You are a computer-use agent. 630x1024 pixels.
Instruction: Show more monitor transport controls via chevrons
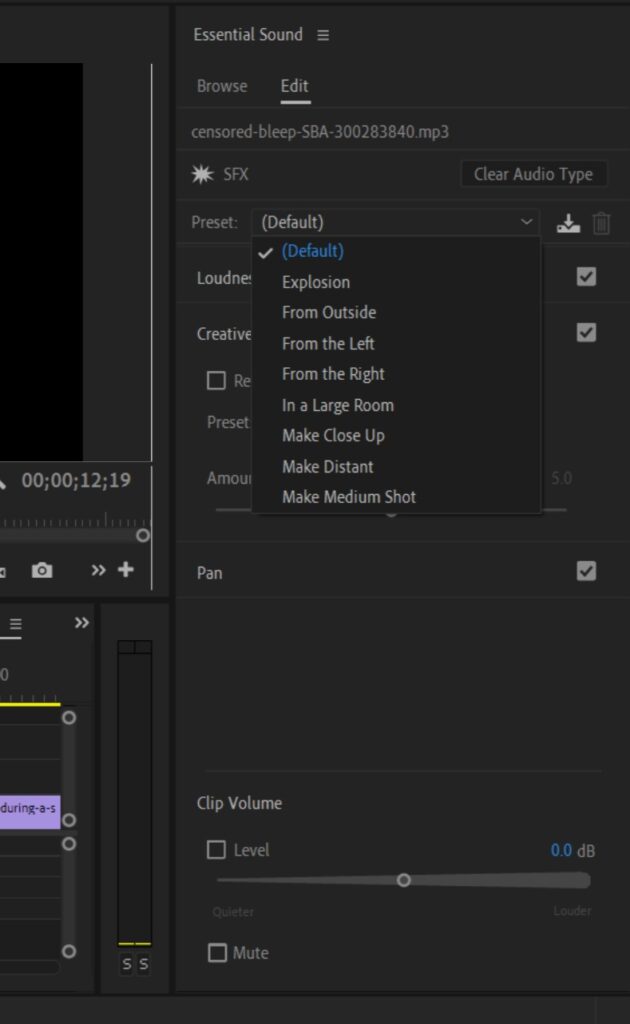tap(98, 570)
